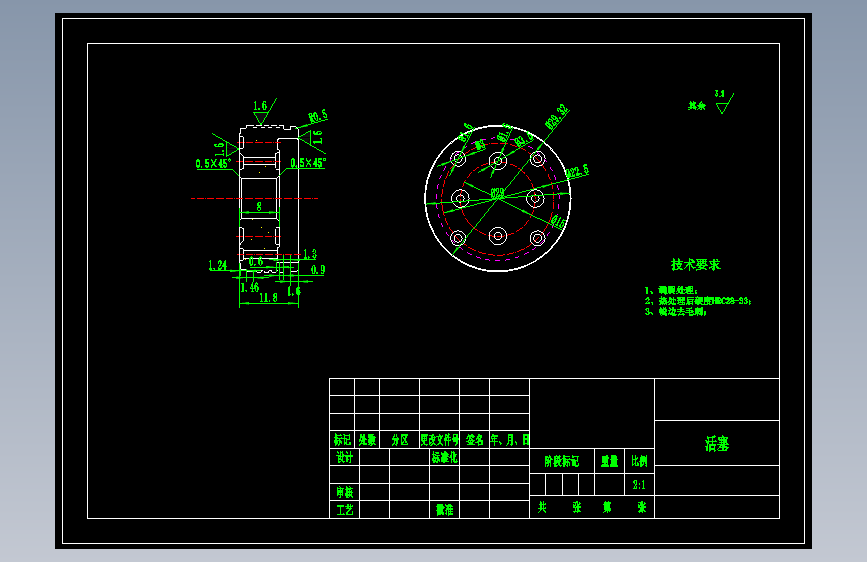
Task: Click the 标准化 cell
Action: click(x=445, y=457)
